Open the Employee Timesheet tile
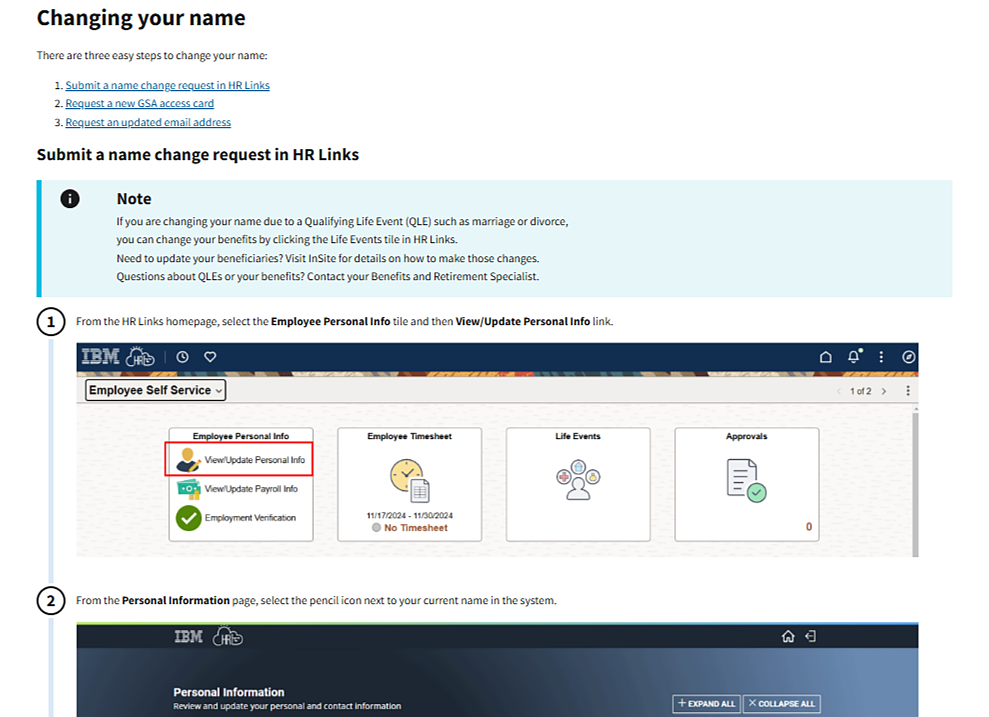 pos(409,484)
